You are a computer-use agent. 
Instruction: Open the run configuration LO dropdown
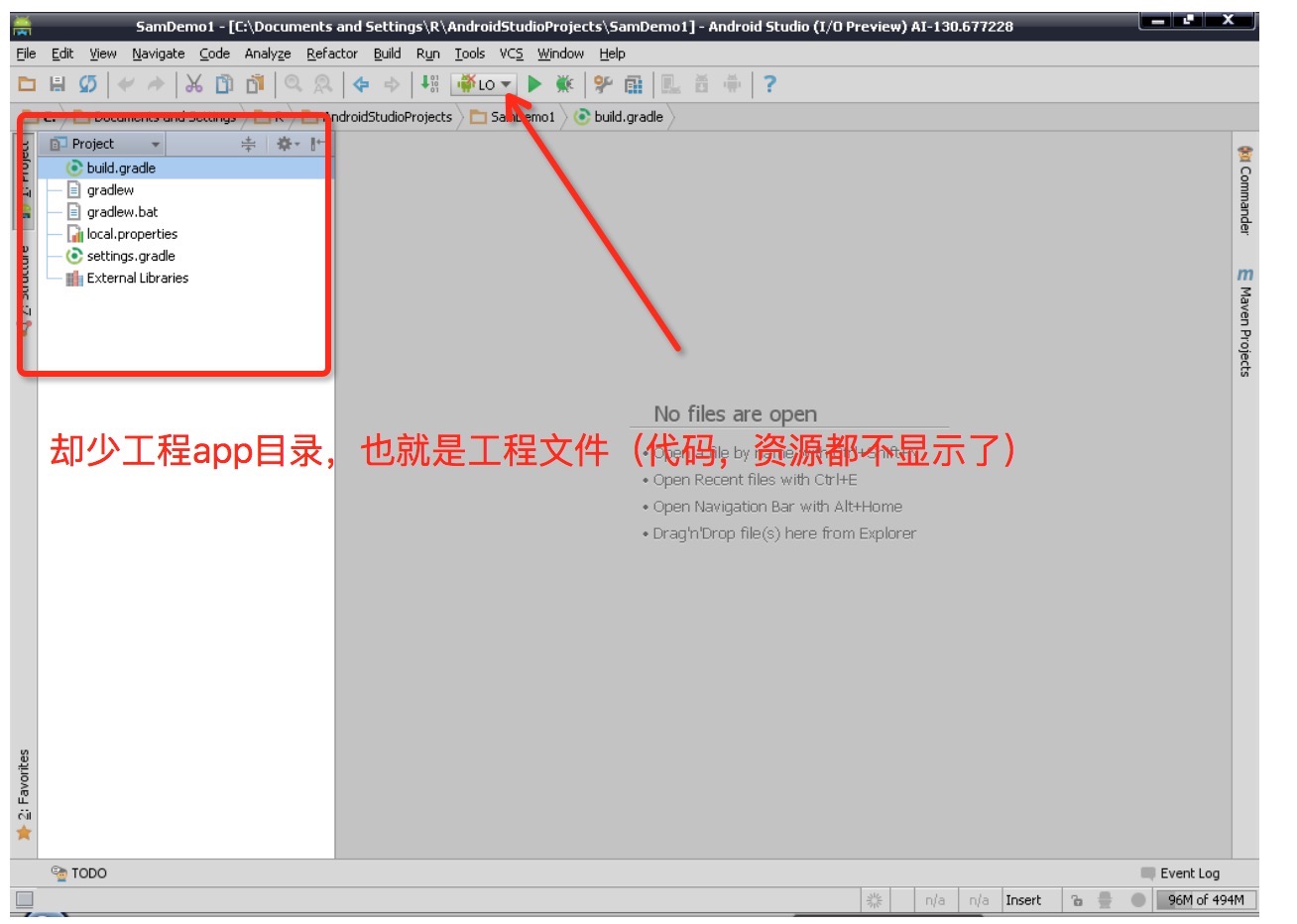click(485, 84)
